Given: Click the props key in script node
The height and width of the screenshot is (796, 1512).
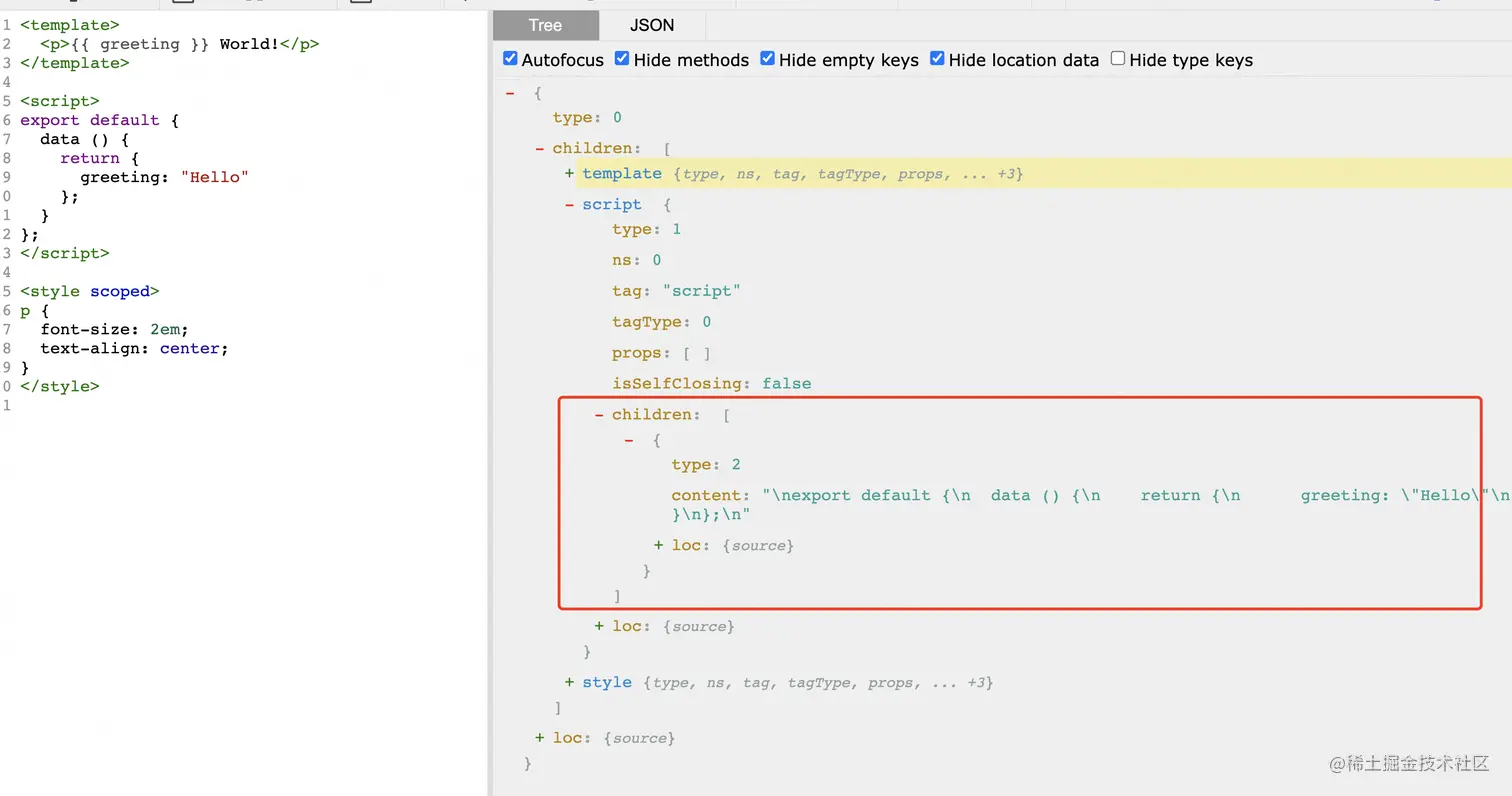Looking at the screenshot, I should tap(636, 353).
